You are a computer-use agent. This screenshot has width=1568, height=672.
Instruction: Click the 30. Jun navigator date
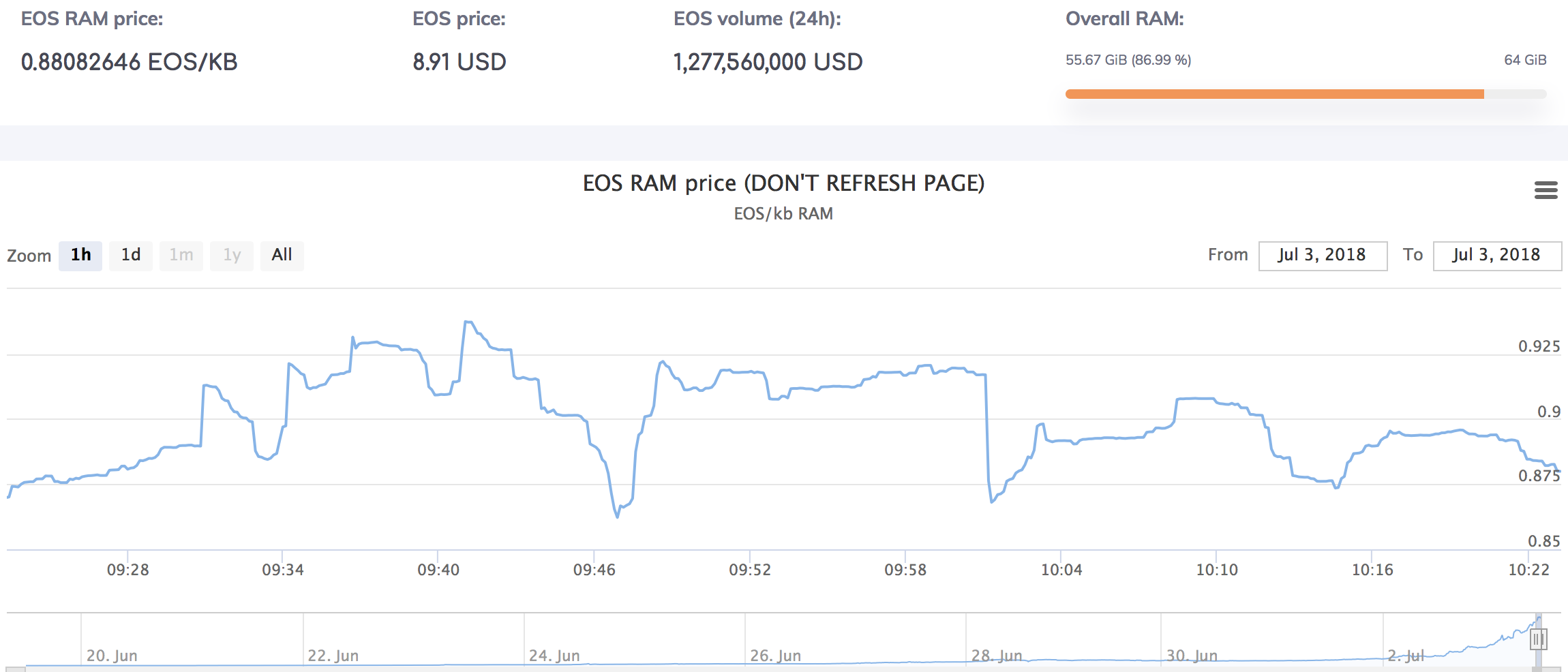pos(1192,656)
